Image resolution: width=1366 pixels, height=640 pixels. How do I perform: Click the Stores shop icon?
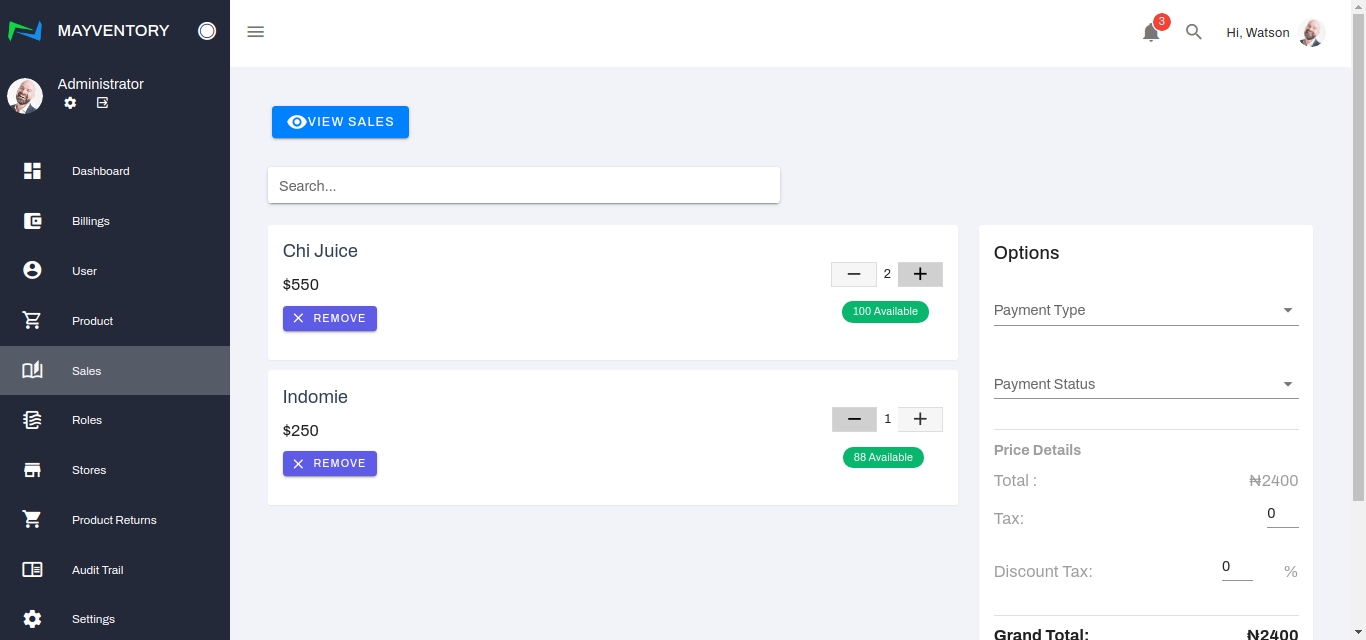[32, 470]
